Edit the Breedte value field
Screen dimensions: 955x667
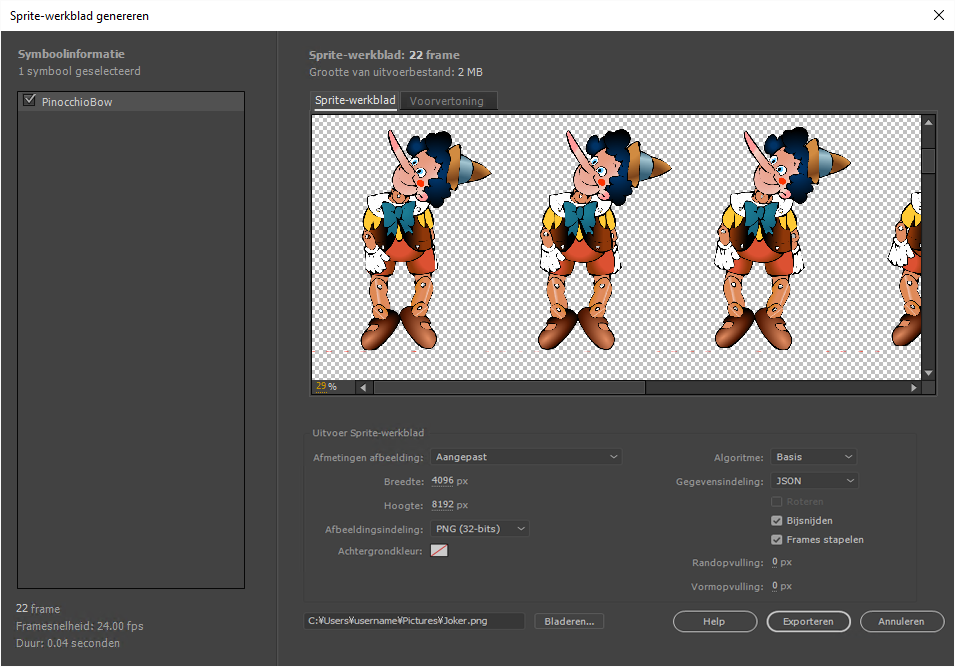(443, 480)
